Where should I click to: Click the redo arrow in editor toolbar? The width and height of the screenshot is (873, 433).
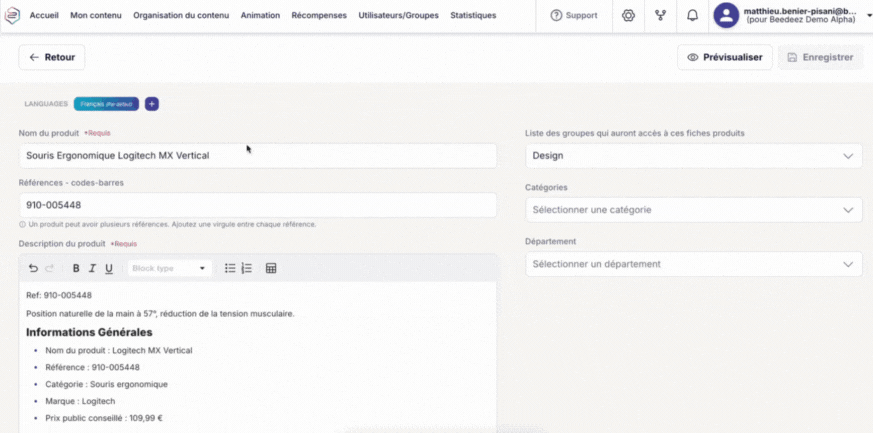[50, 268]
